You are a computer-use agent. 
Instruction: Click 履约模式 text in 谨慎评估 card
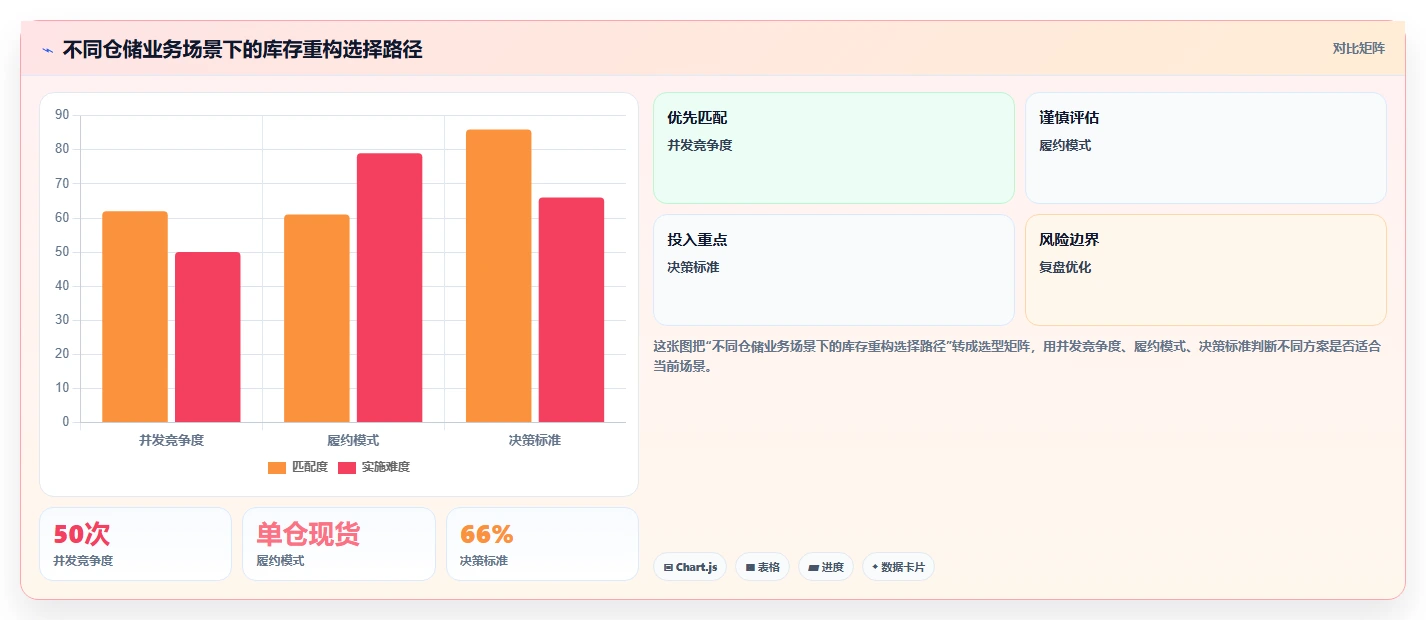(x=1065, y=145)
